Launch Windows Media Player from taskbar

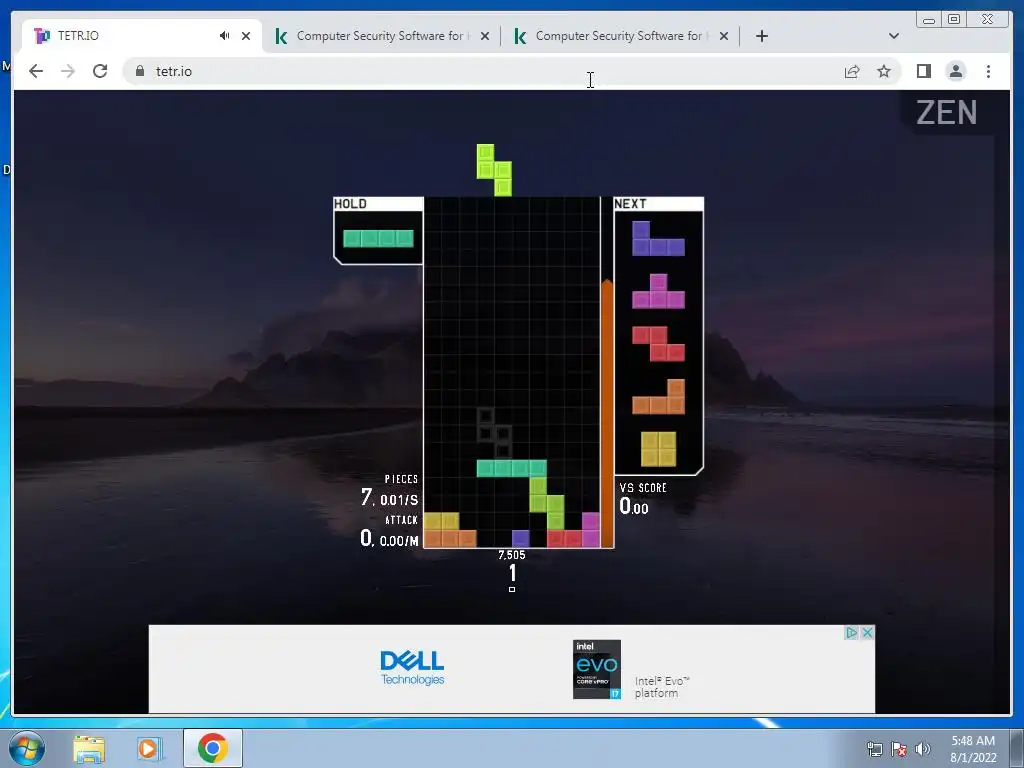coord(149,749)
